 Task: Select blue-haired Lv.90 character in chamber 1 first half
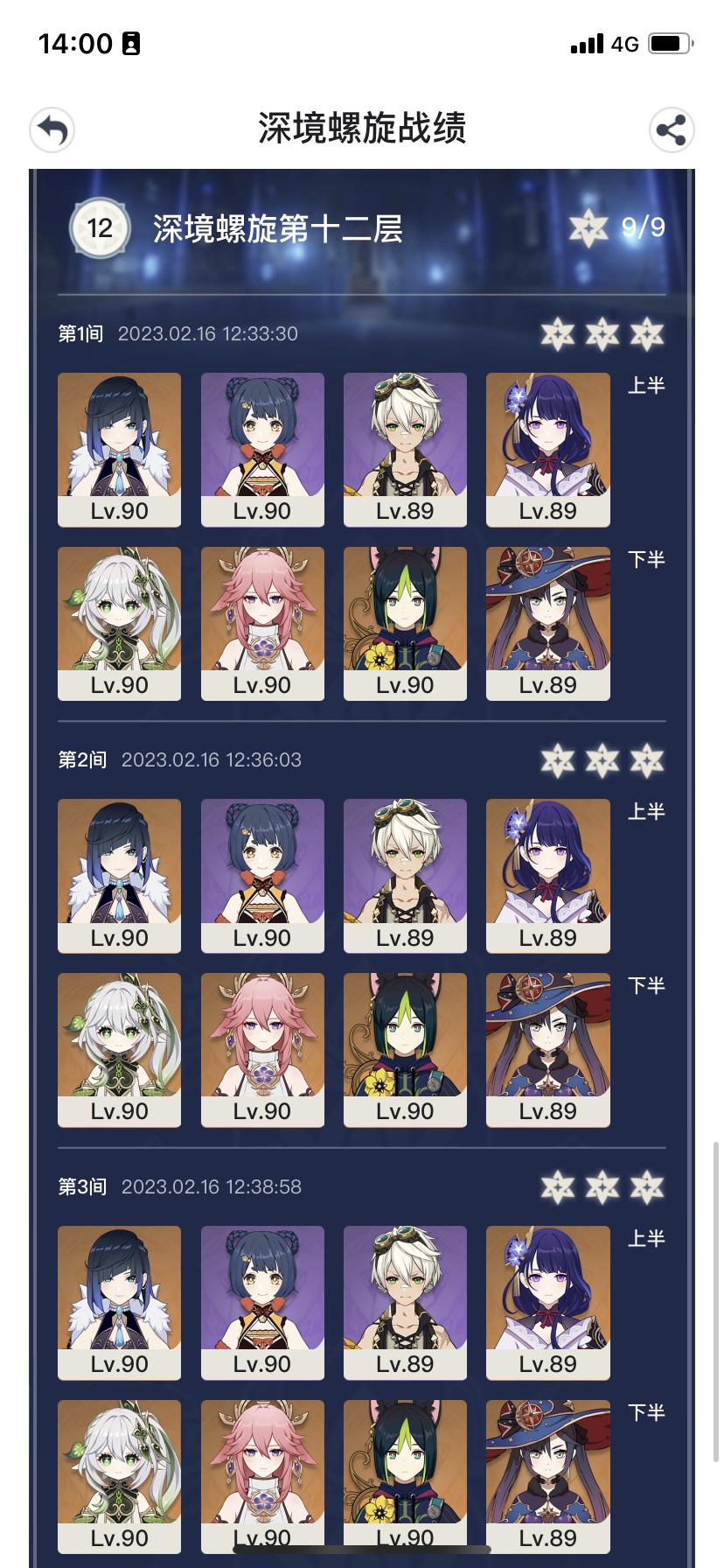(119, 450)
